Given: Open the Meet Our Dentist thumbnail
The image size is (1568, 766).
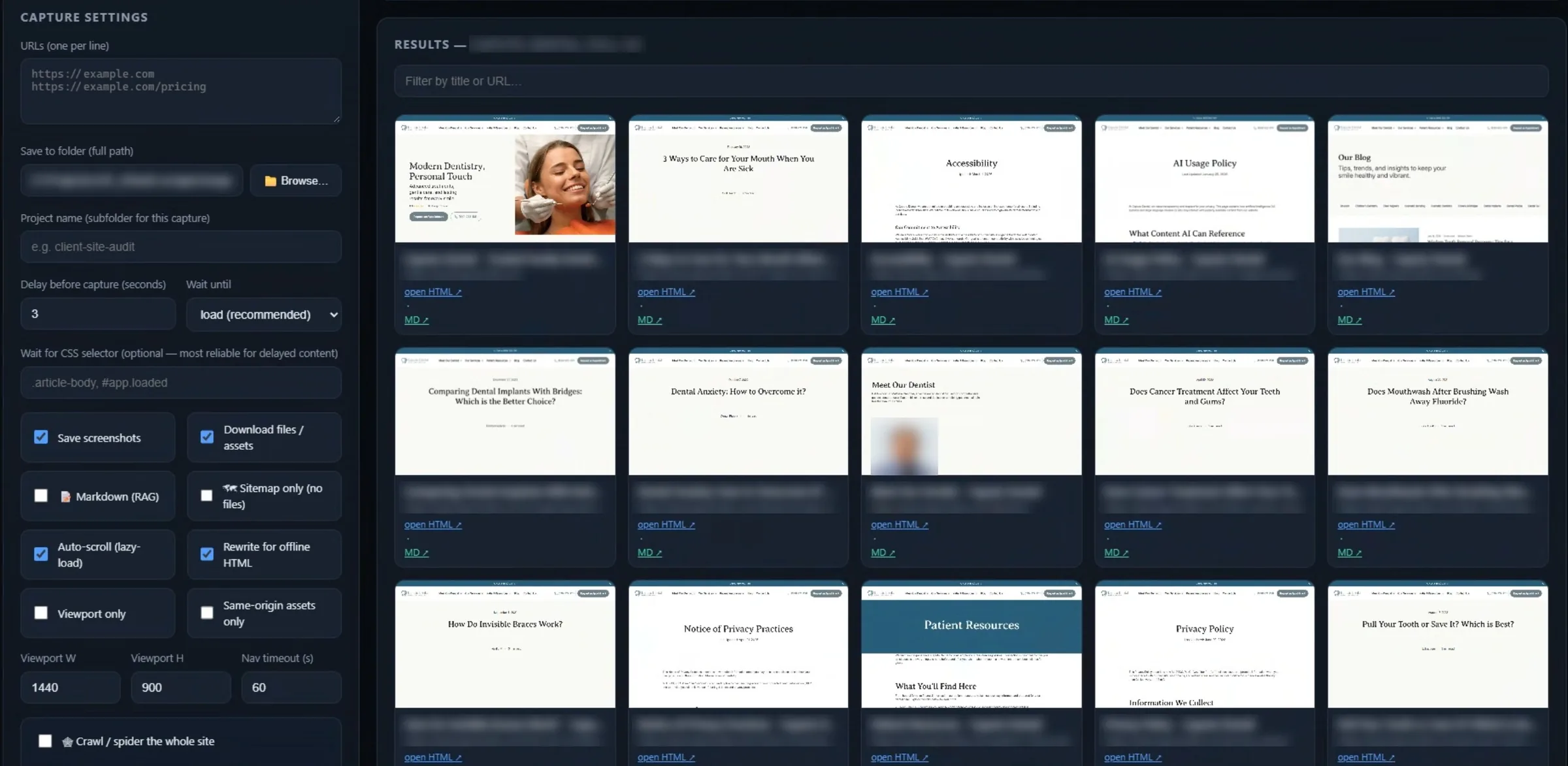Looking at the screenshot, I should [972, 411].
